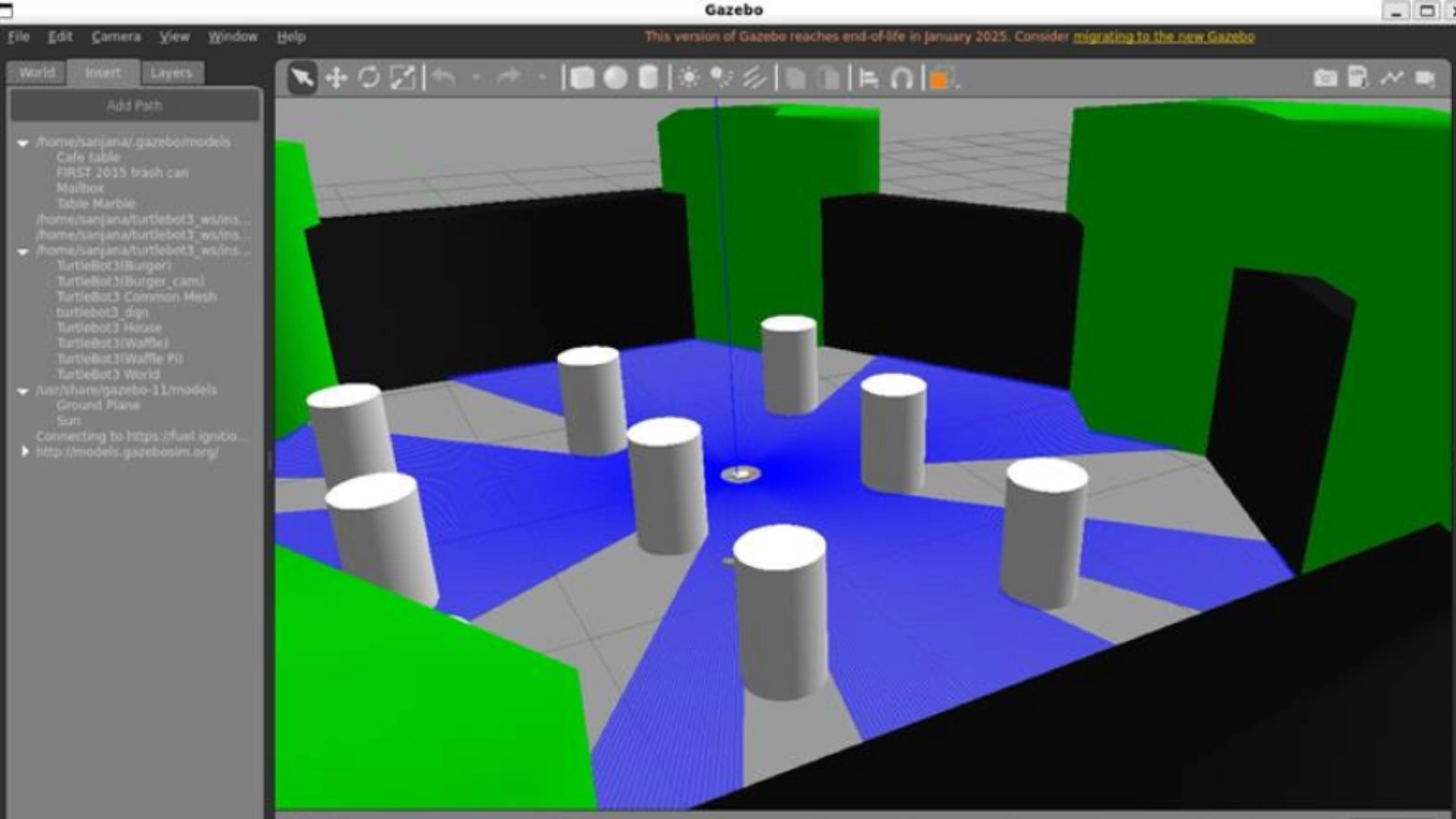
Task: Select FIRST 2015 trash can model
Action: pos(122,173)
